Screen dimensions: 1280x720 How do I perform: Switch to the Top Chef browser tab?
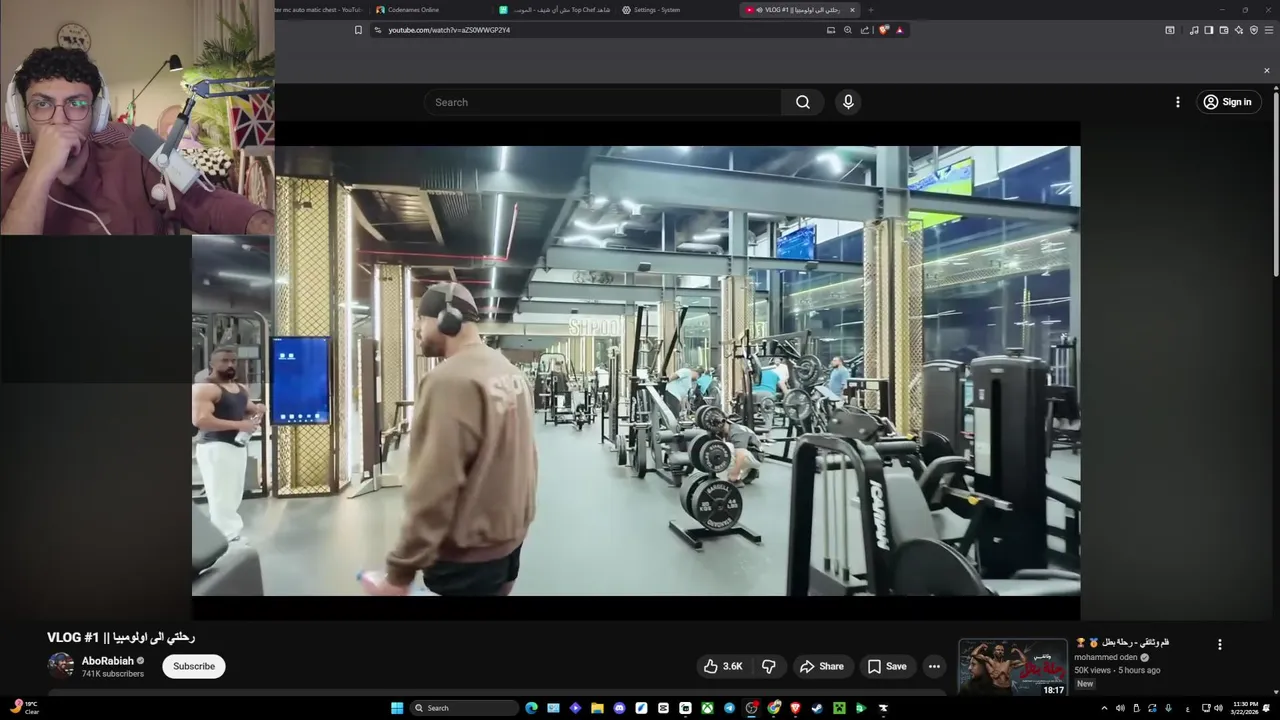[555, 10]
